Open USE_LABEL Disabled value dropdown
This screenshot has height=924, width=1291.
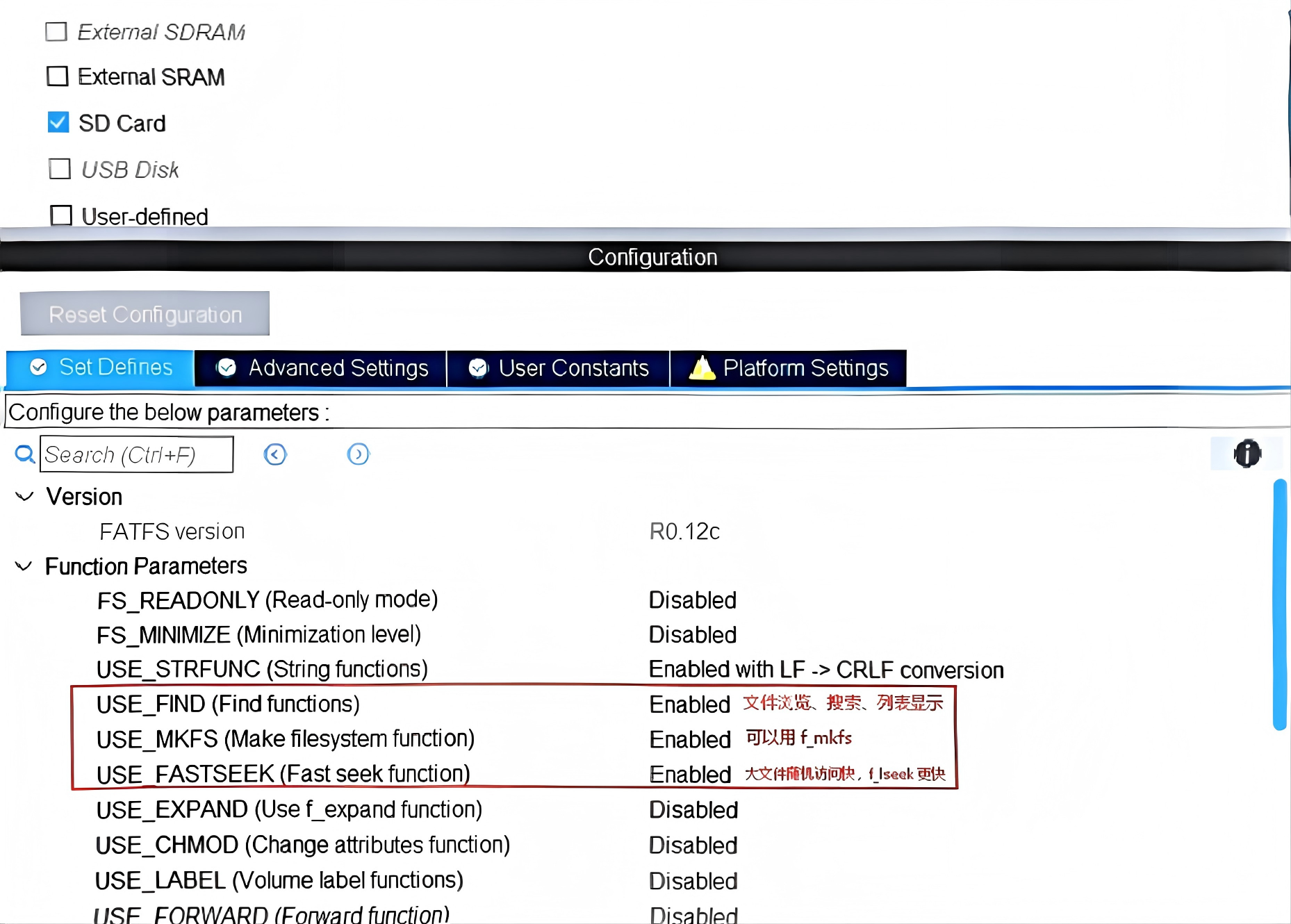click(x=693, y=881)
